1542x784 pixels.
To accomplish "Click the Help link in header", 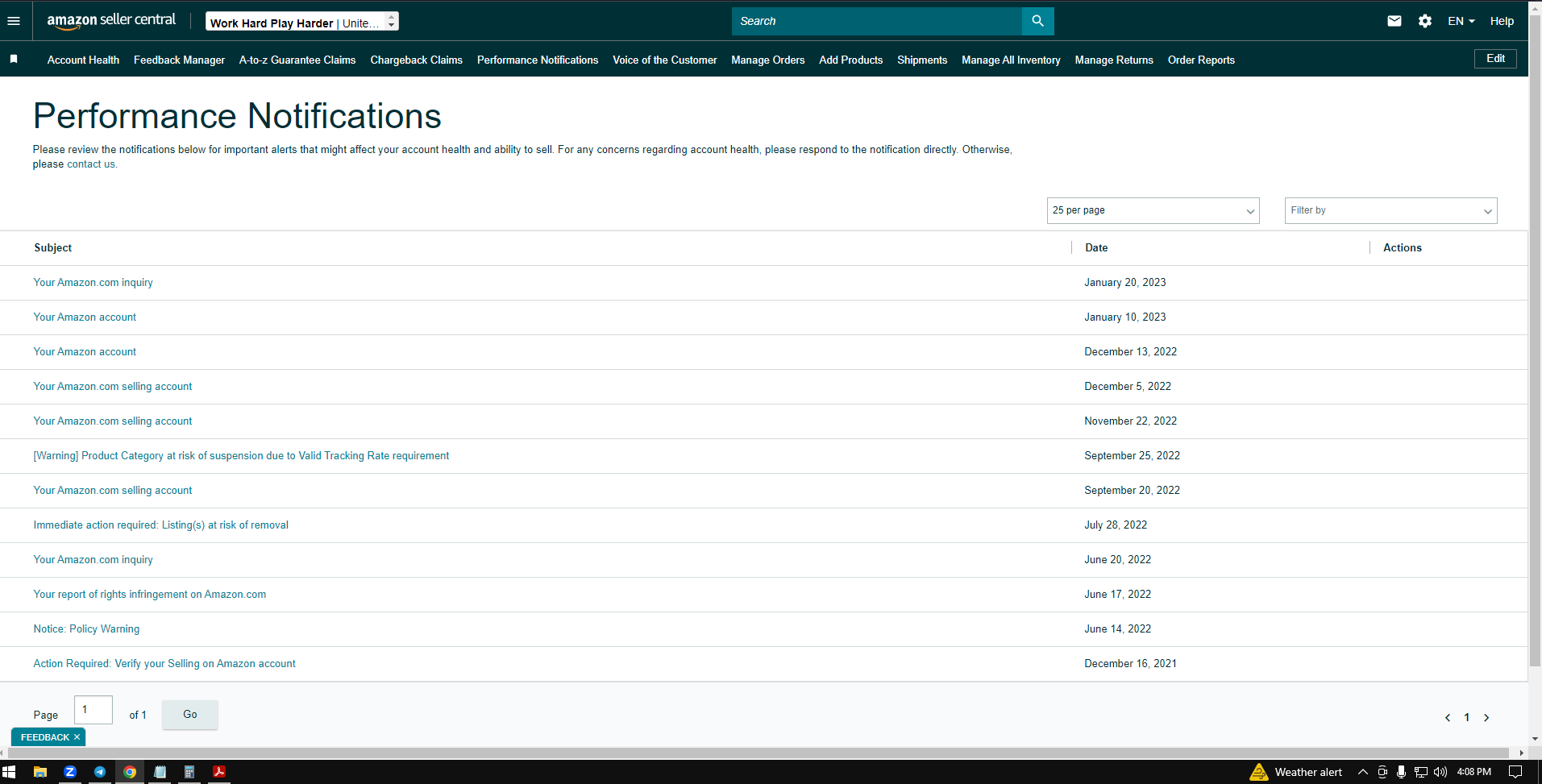I will click(1502, 21).
